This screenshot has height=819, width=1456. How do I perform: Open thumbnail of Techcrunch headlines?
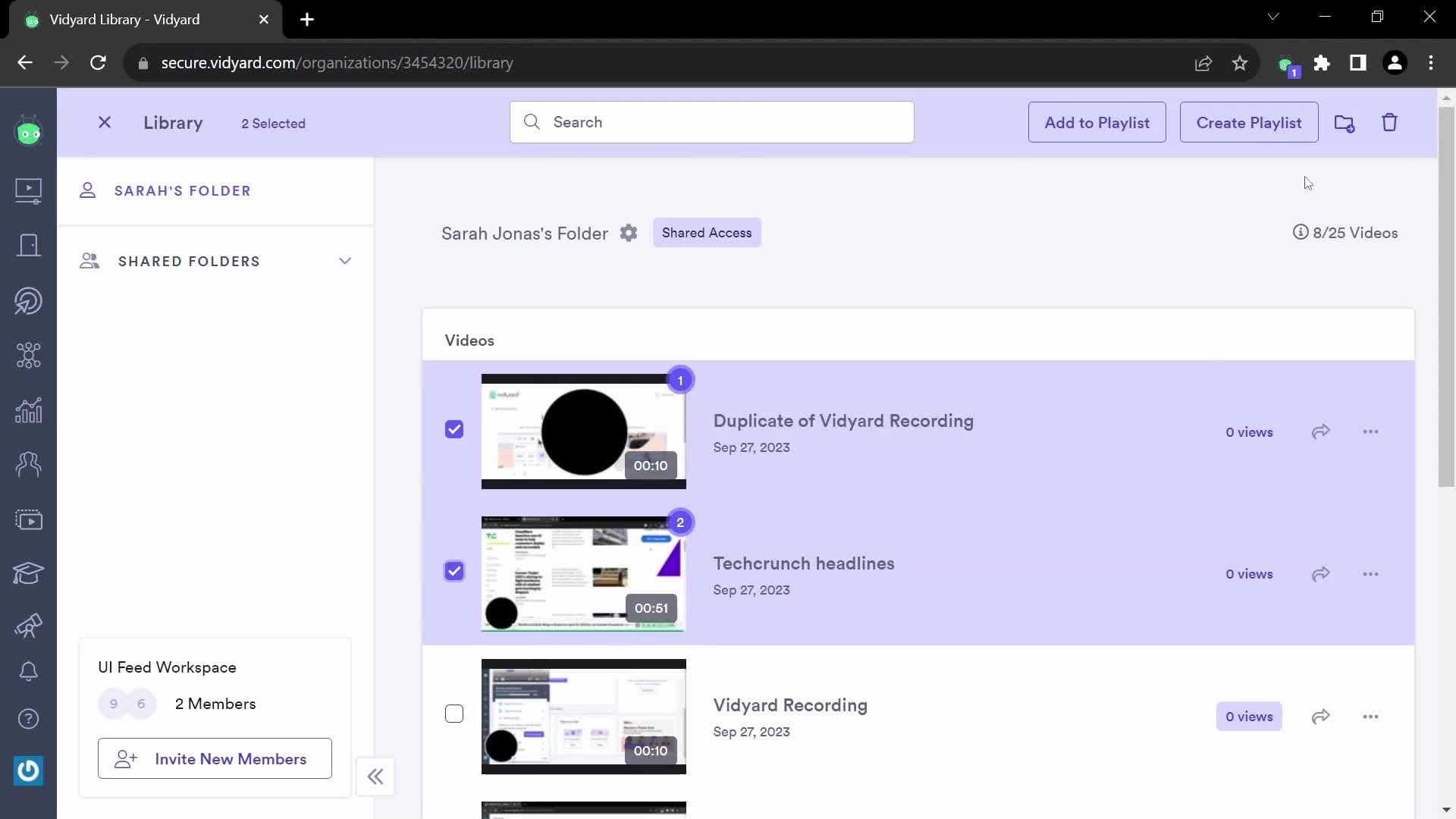tap(584, 574)
